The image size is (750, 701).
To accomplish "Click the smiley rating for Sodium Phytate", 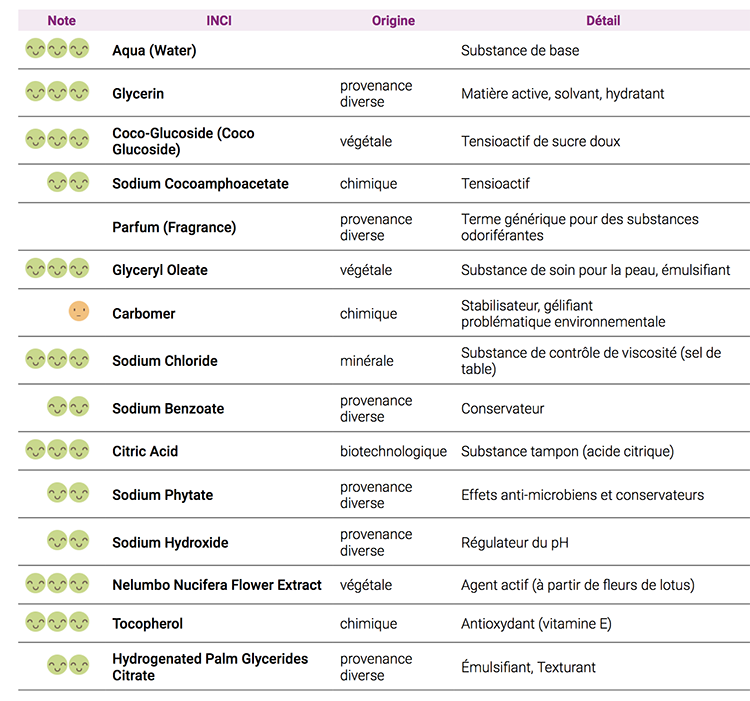I will [x=68, y=493].
